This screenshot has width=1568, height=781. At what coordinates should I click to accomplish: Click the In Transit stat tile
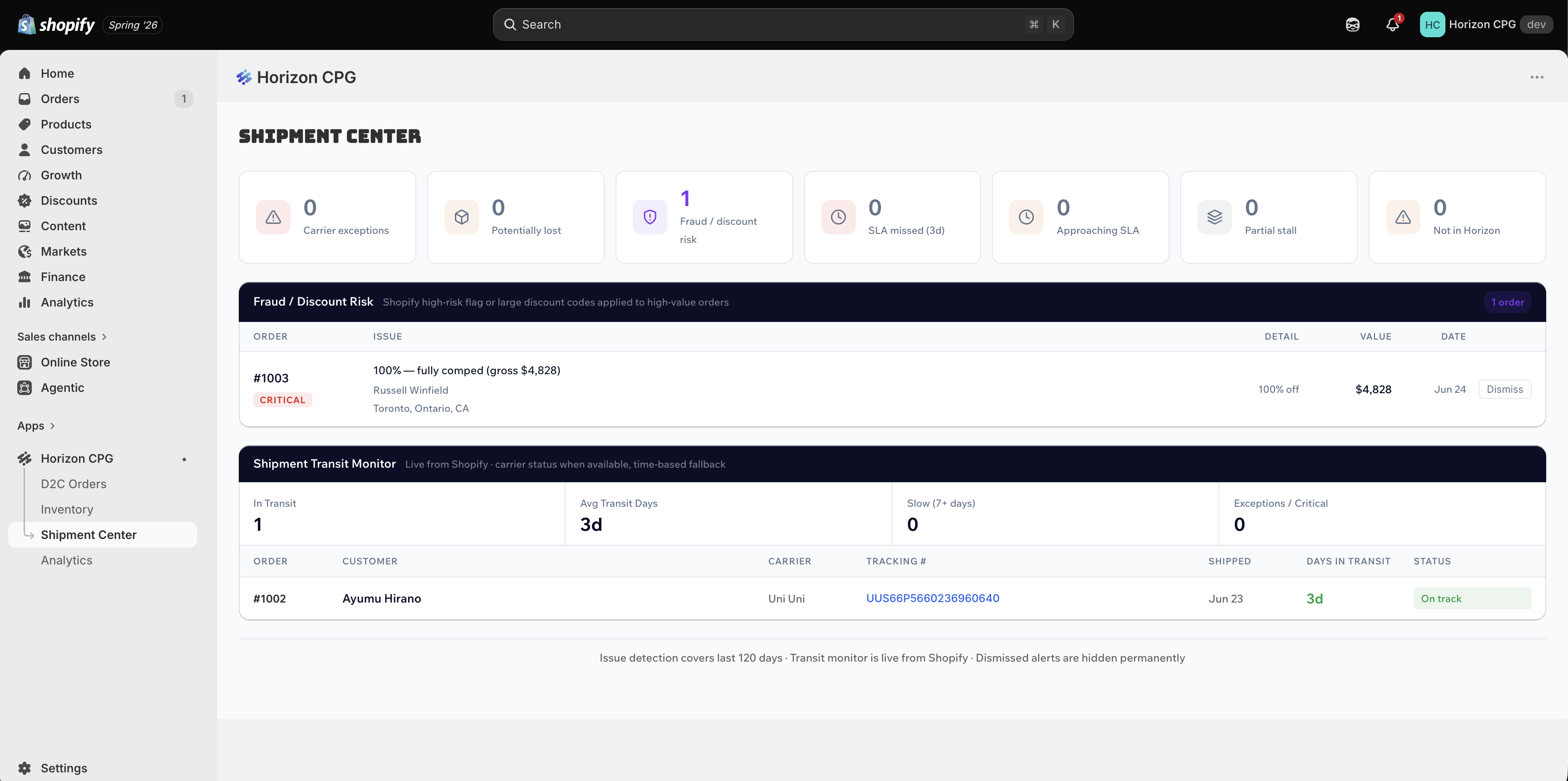(x=402, y=514)
